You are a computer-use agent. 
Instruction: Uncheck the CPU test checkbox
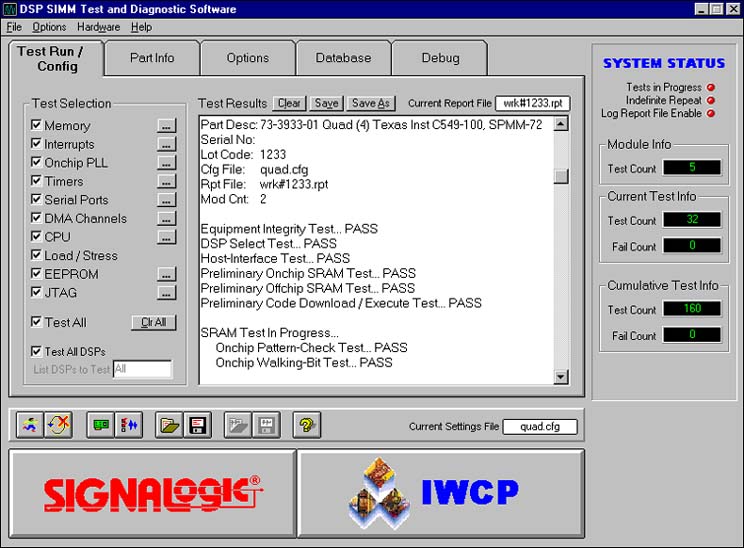(x=36, y=236)
